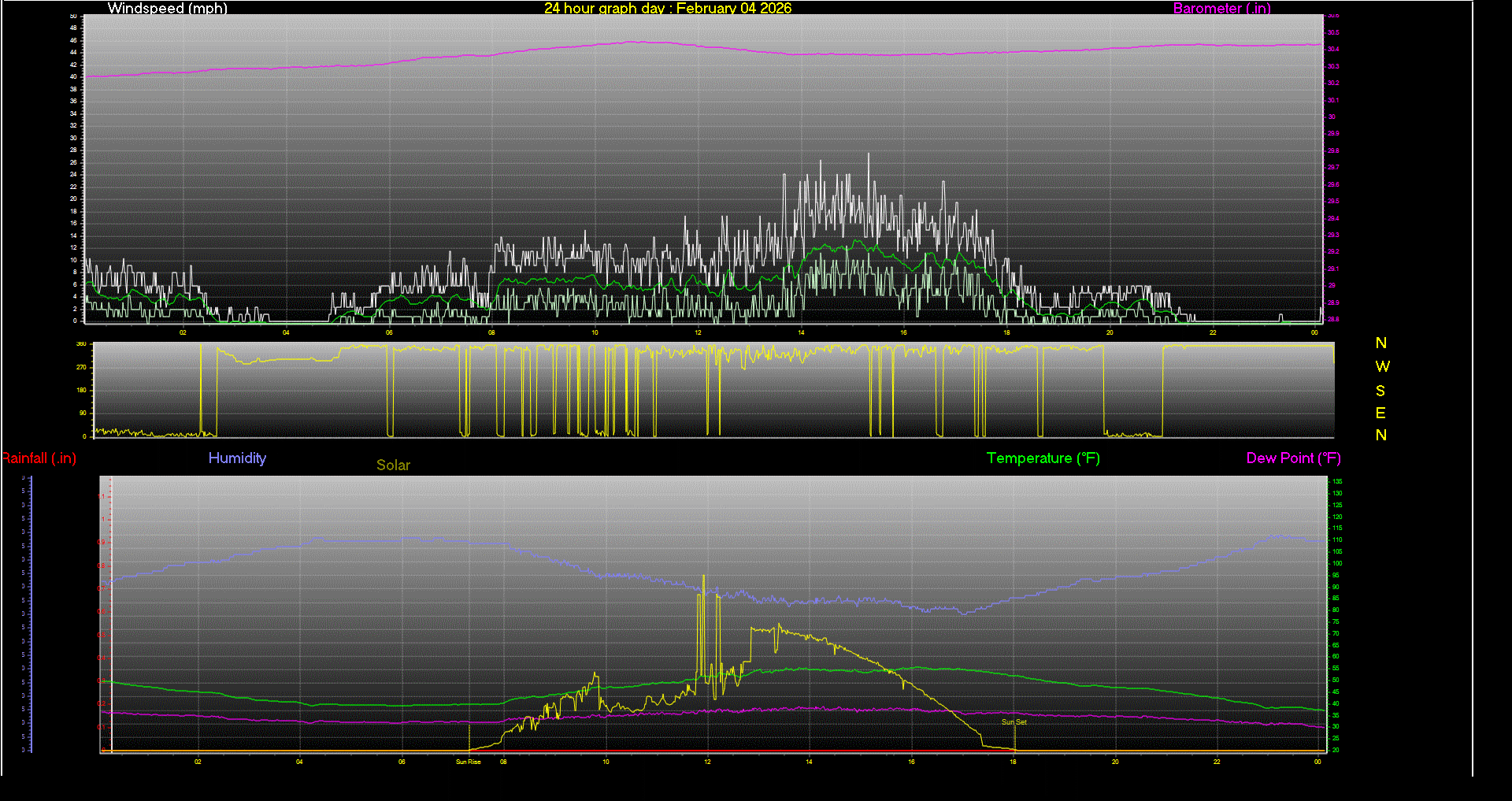The height and width of the screenshot is (801, 1512).
Task: Click the E compass indicator
Action: 1380,413
